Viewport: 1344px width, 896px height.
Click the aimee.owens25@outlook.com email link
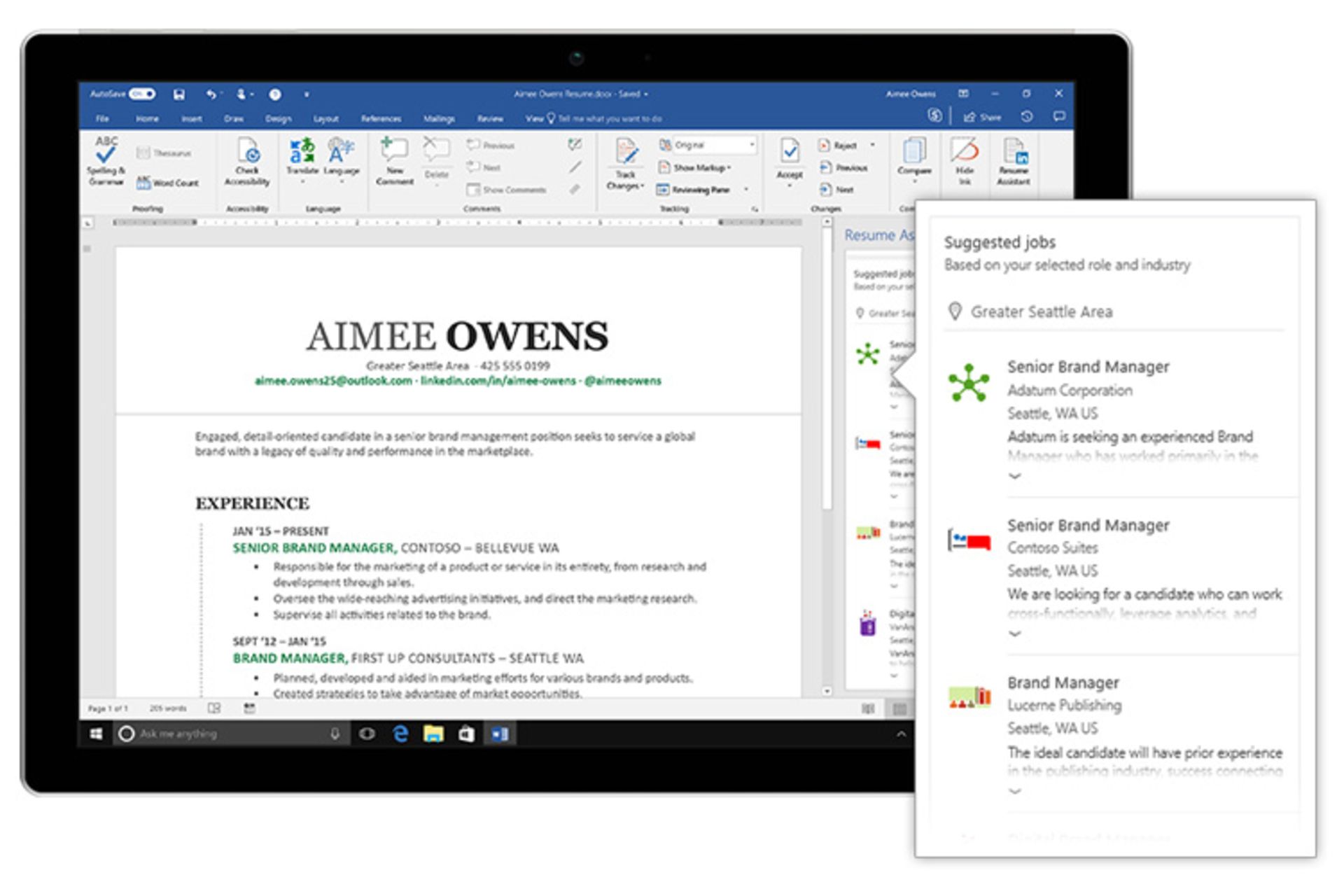(333, 381)
